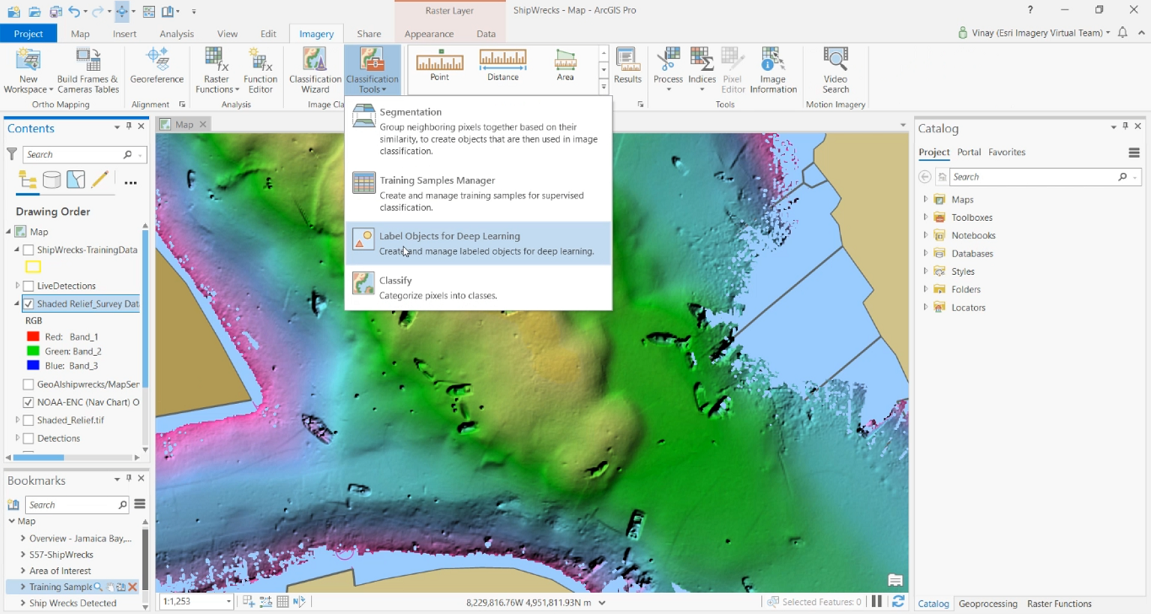1151x614 pixels.
Task: Check the Shaded_Relief.tif layer visibility
Action: pyautogui.click(x=27, y=420)
